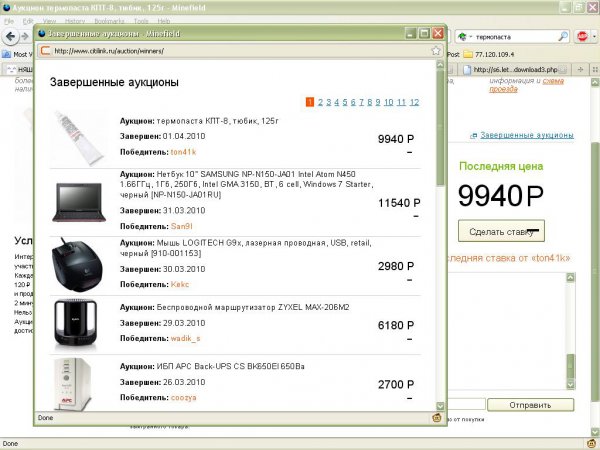The height and width of the screenshot is (450, 600).
Task: Open the Tools menu
Action: [x=141, y=21]
